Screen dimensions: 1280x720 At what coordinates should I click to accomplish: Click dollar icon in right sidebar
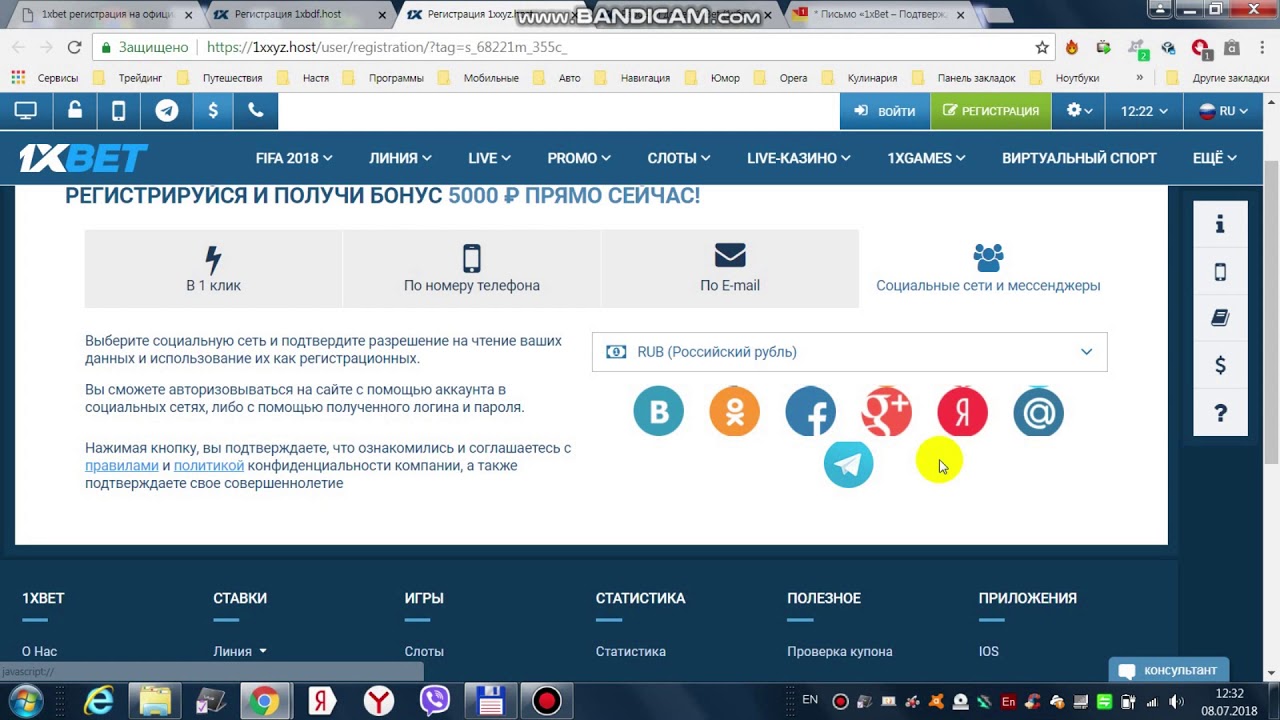click(x=1220, y=365)
